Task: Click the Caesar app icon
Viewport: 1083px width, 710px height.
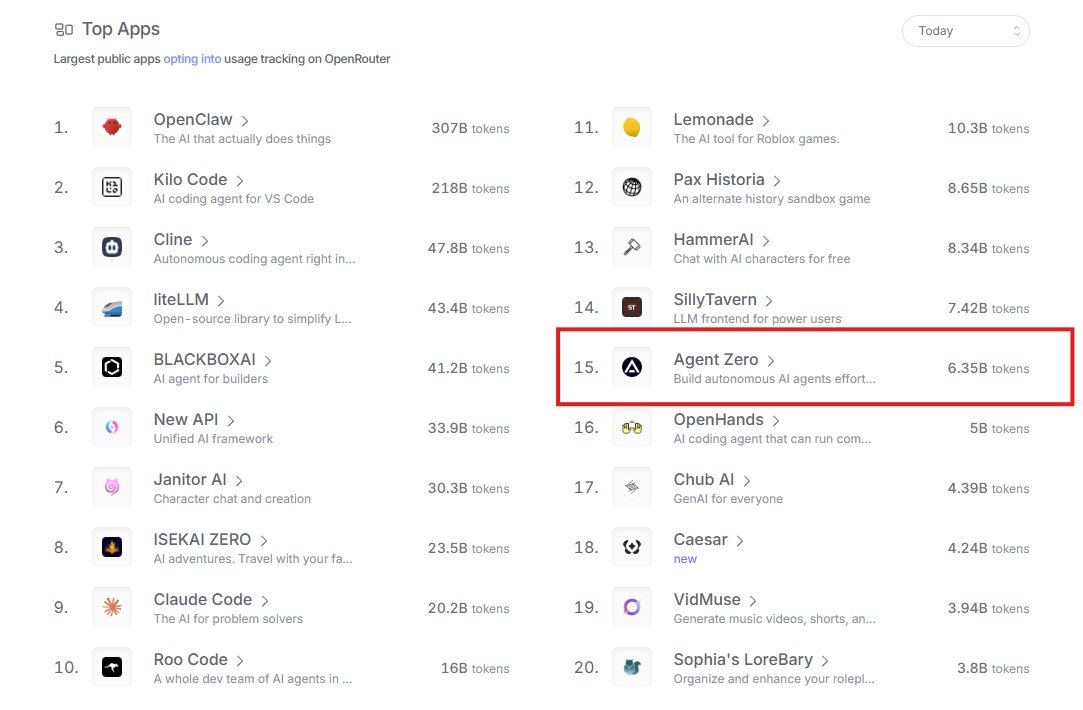Action: coord(632,548)
